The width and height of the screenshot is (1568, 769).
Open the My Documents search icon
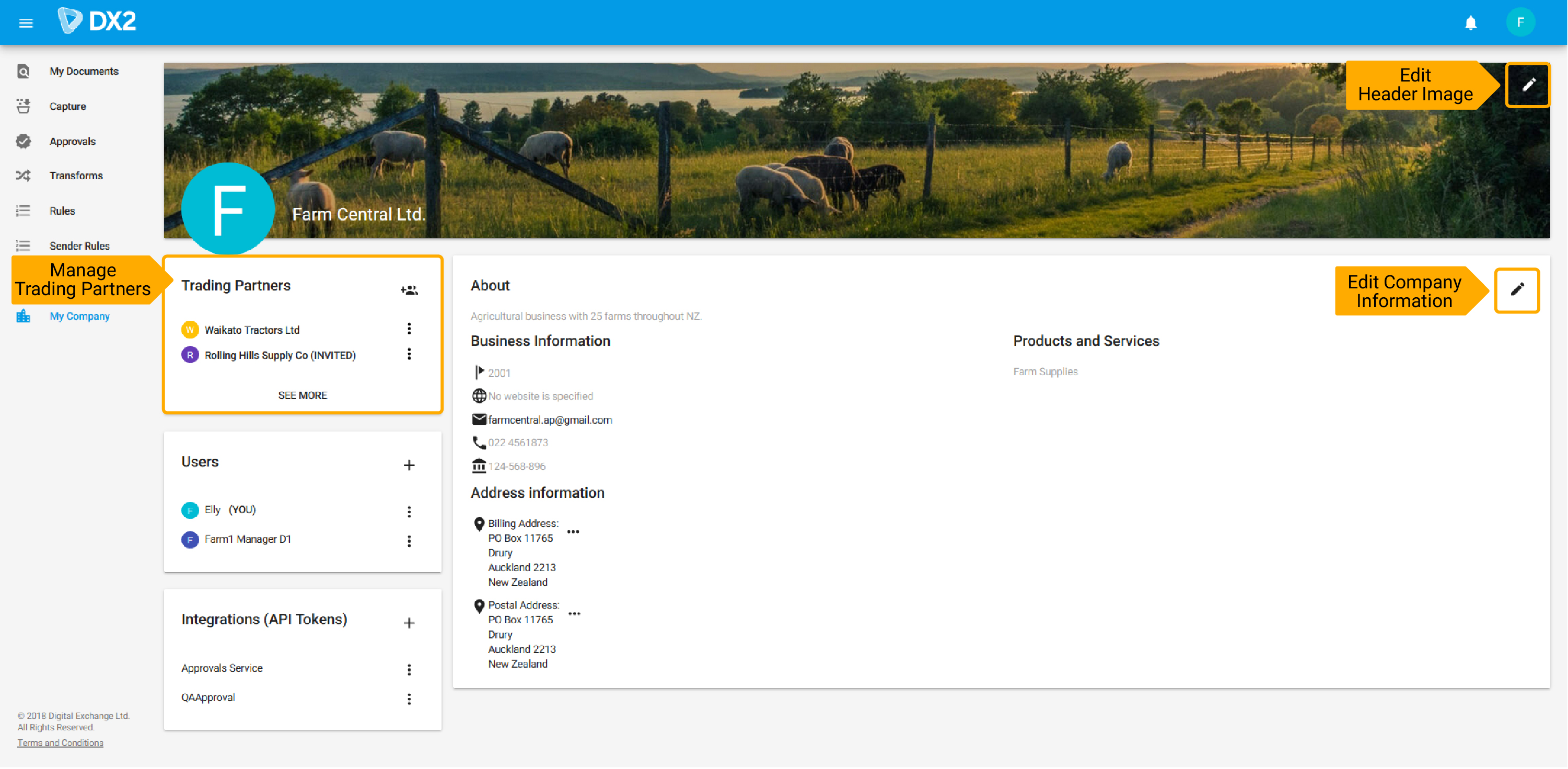coord(23,71)
